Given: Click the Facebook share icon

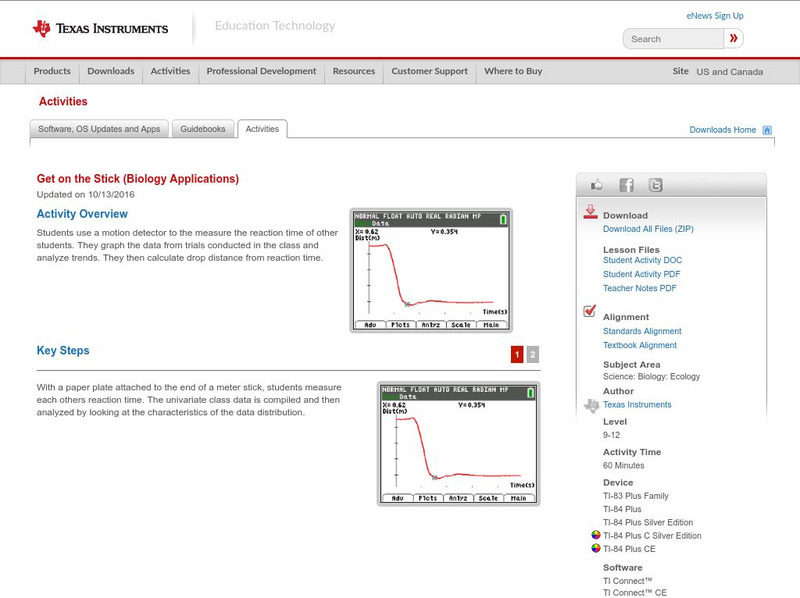Looking at the screenshot, I should tap(625, 184).
